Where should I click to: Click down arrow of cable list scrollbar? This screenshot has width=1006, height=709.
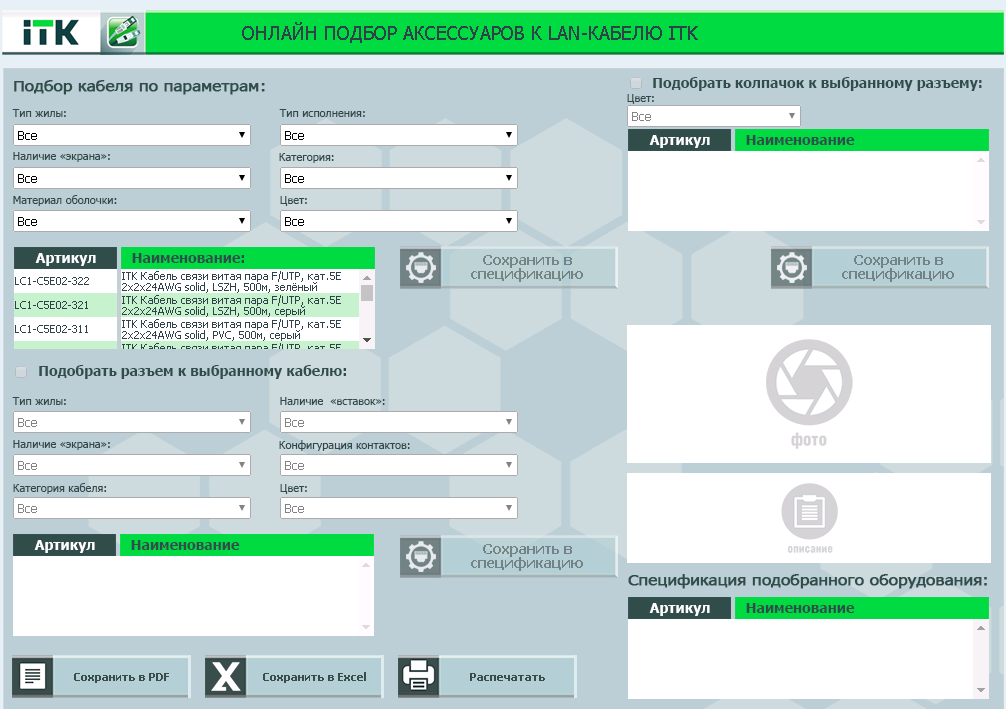tap(367, 340)
